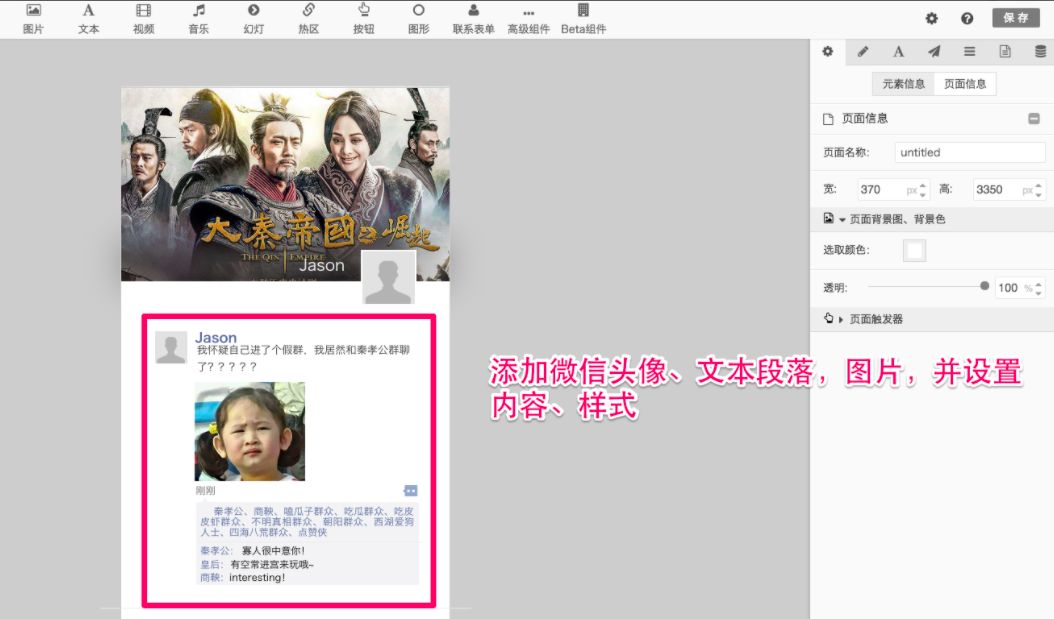Expand the 页面触发器 section

841,319
